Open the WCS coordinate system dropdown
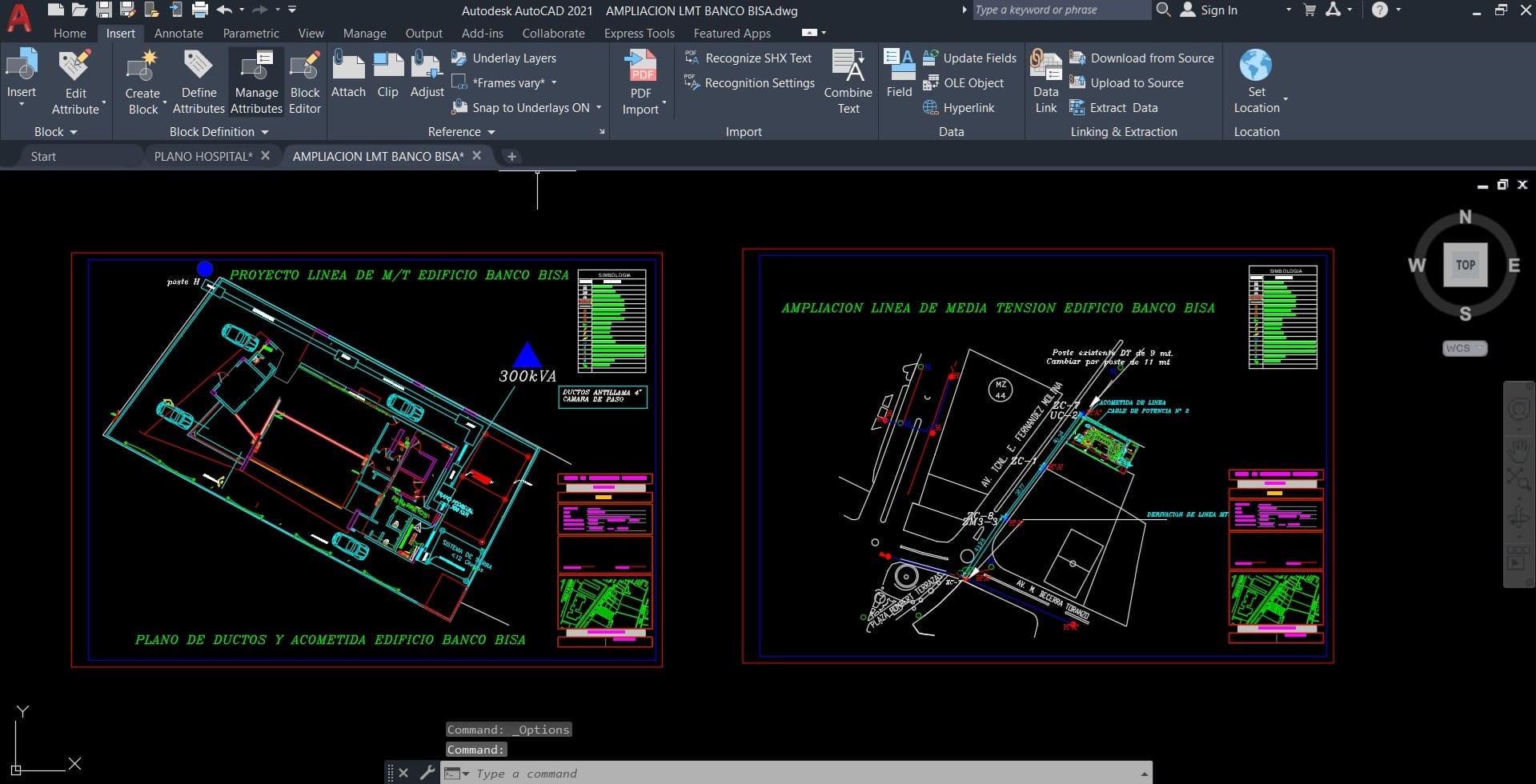The height and width of the screenshot is (784, 1536). tap(1465, 349)
